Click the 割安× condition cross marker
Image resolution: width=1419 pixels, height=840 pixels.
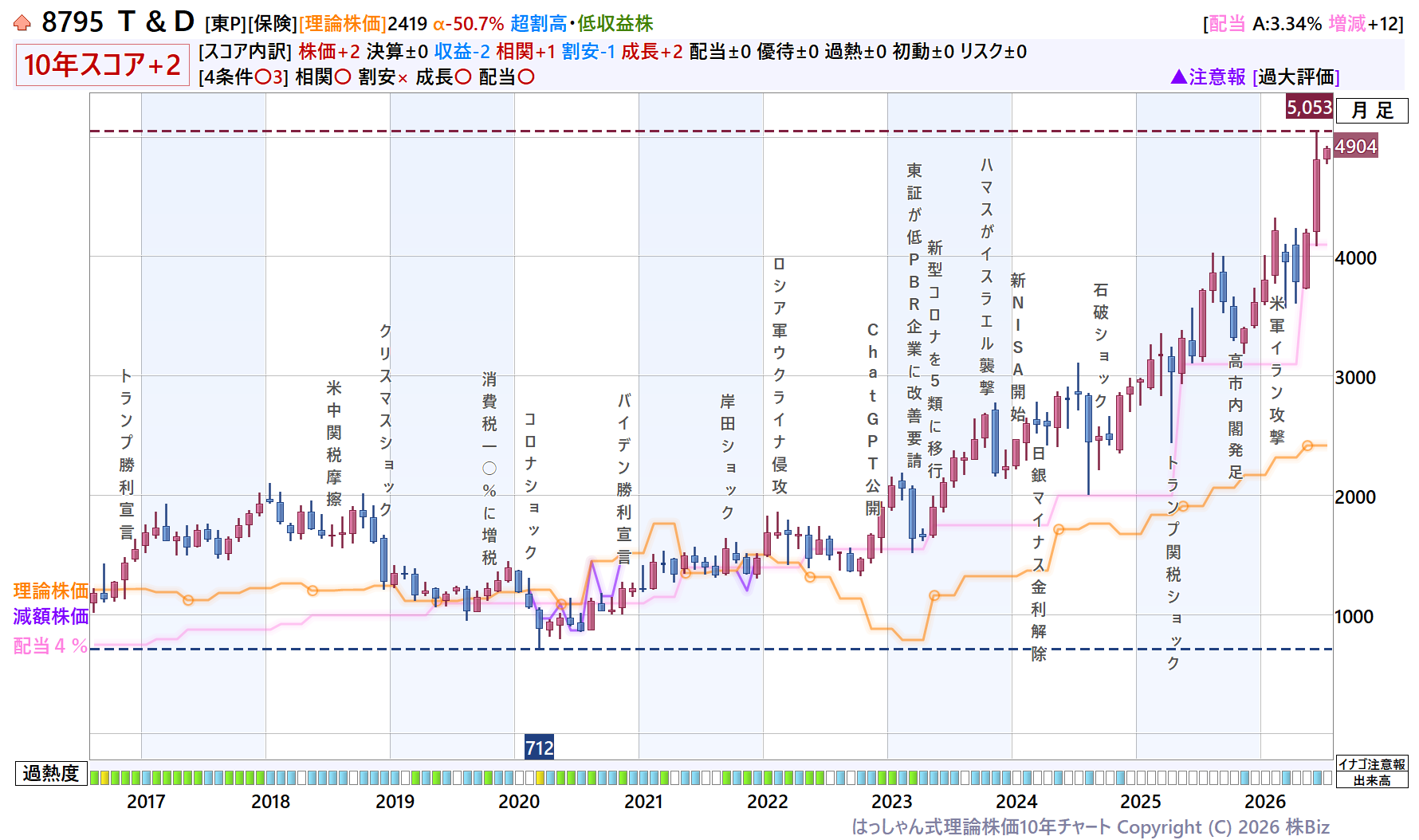[403, 78]
